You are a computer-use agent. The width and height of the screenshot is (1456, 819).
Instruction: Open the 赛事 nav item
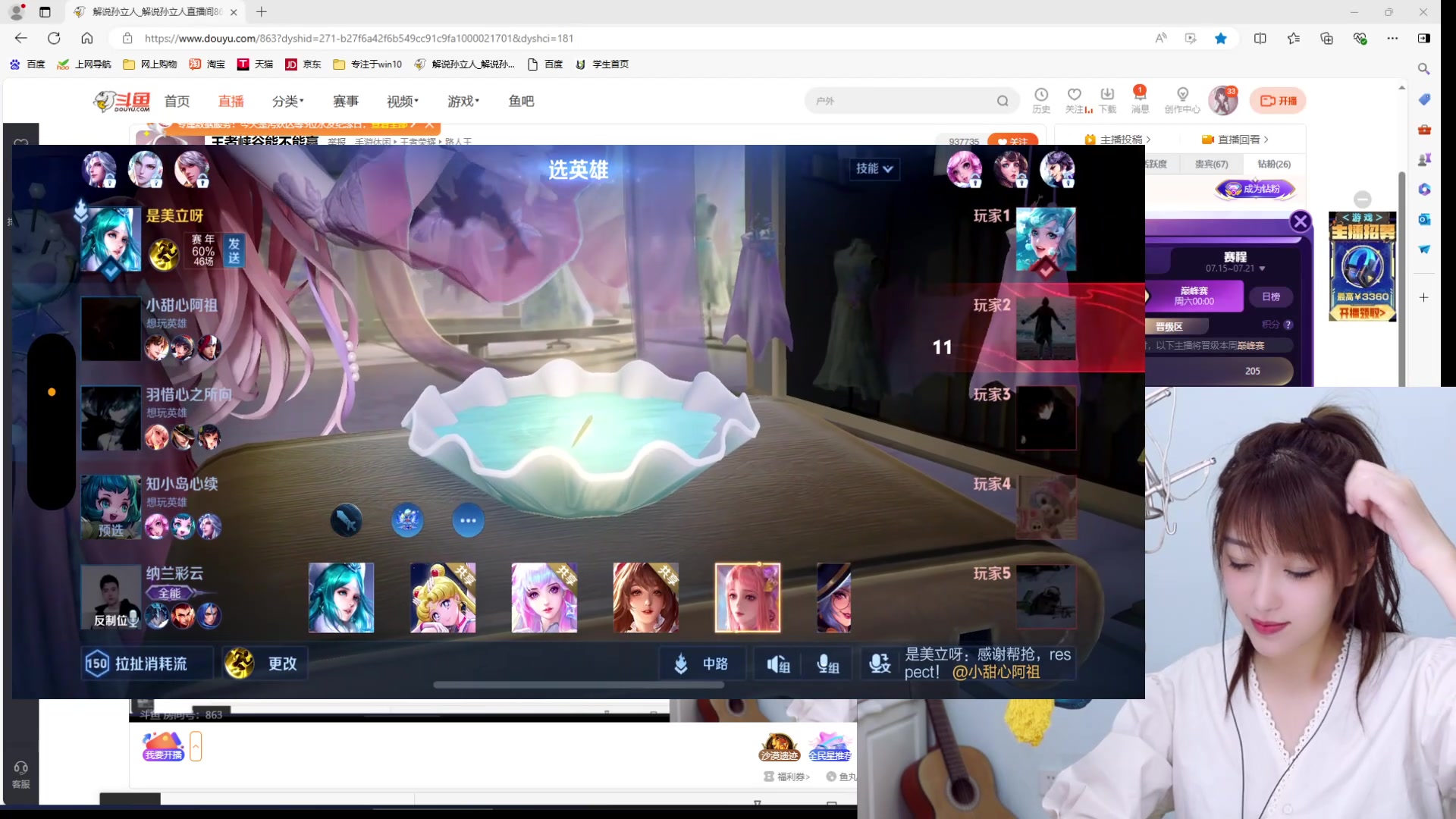pyautogui.click(x=345, y=101)
